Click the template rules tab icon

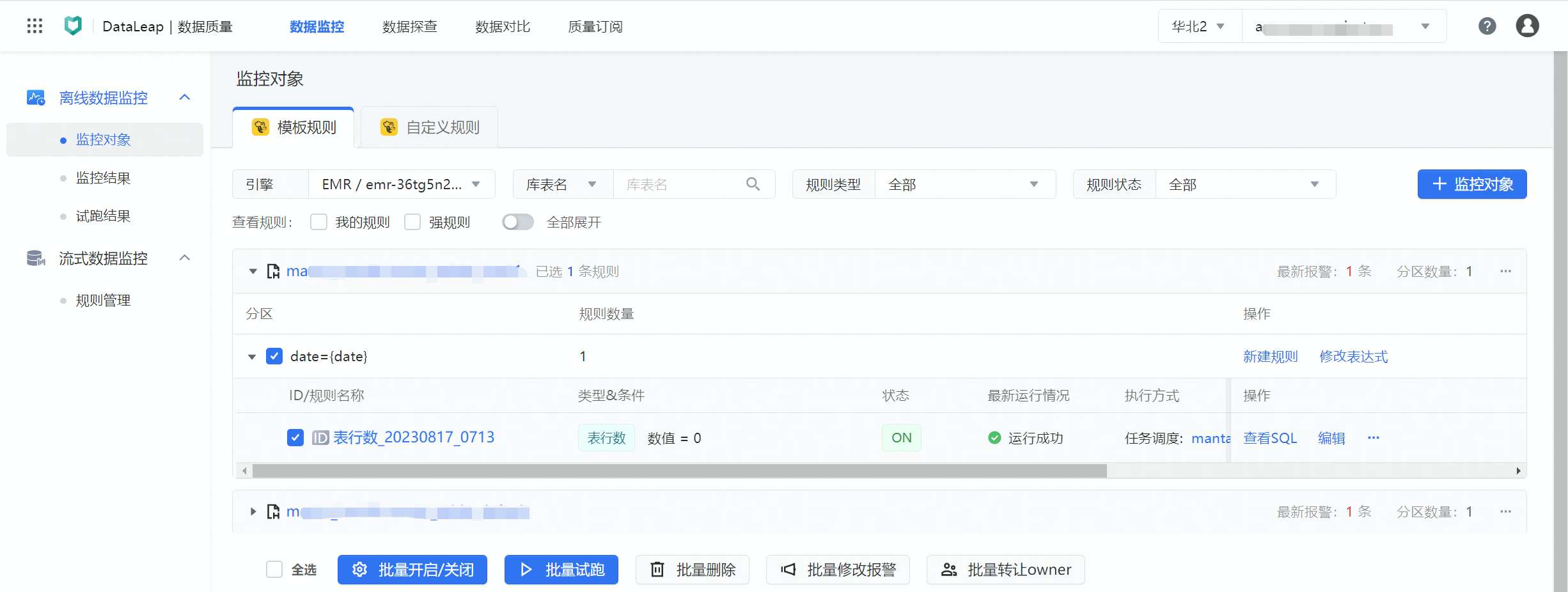coord(260,127)
